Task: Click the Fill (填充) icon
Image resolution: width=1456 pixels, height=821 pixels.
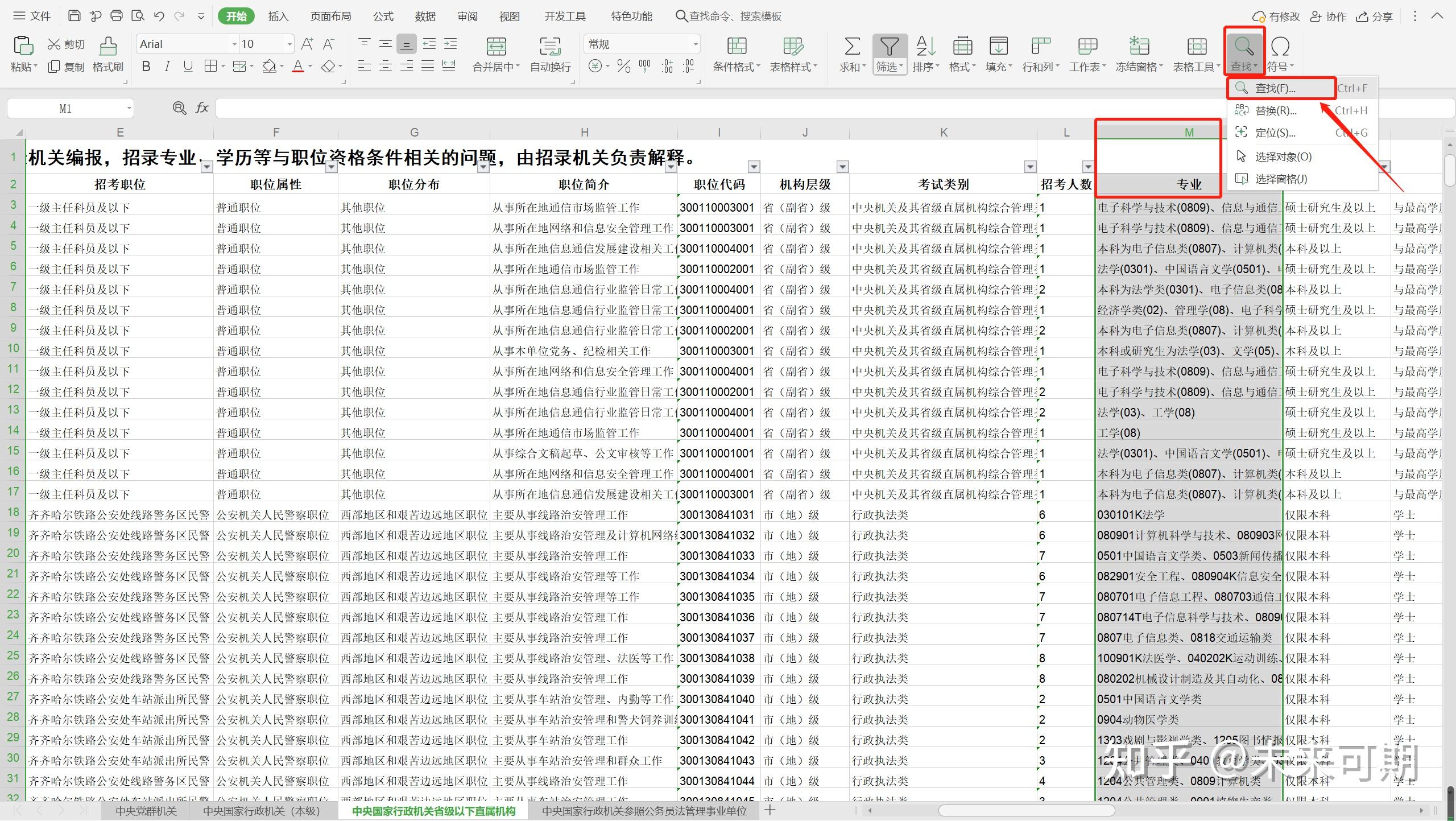Action: 998,46
